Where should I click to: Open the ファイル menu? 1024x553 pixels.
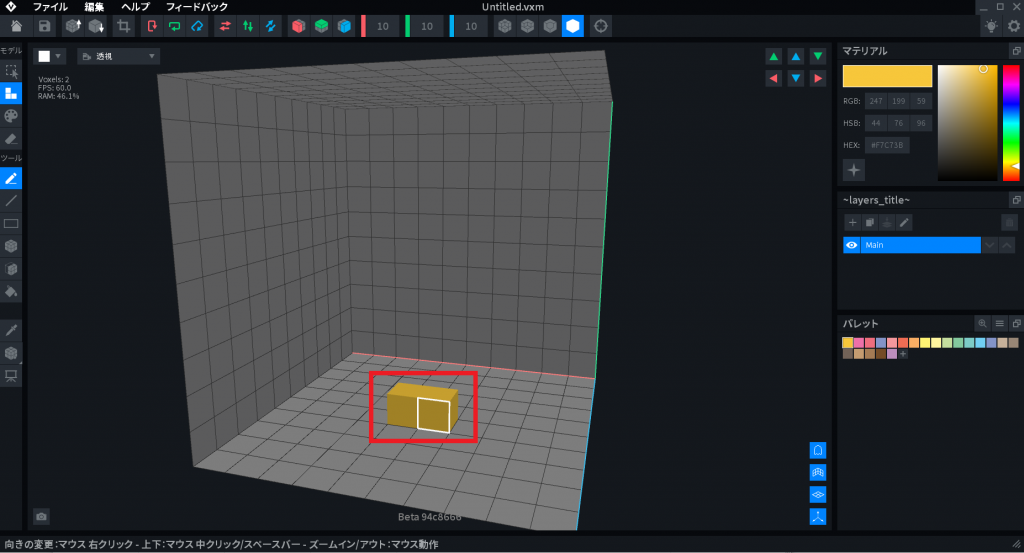pos(50,7)
